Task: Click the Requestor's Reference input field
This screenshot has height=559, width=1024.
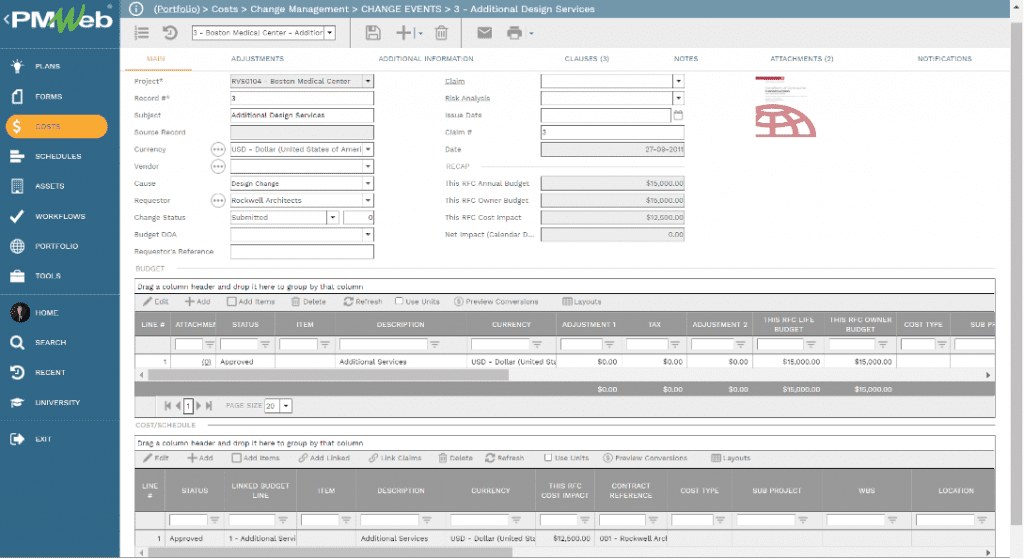Action: pyautogui.click(x=302, y=251)
